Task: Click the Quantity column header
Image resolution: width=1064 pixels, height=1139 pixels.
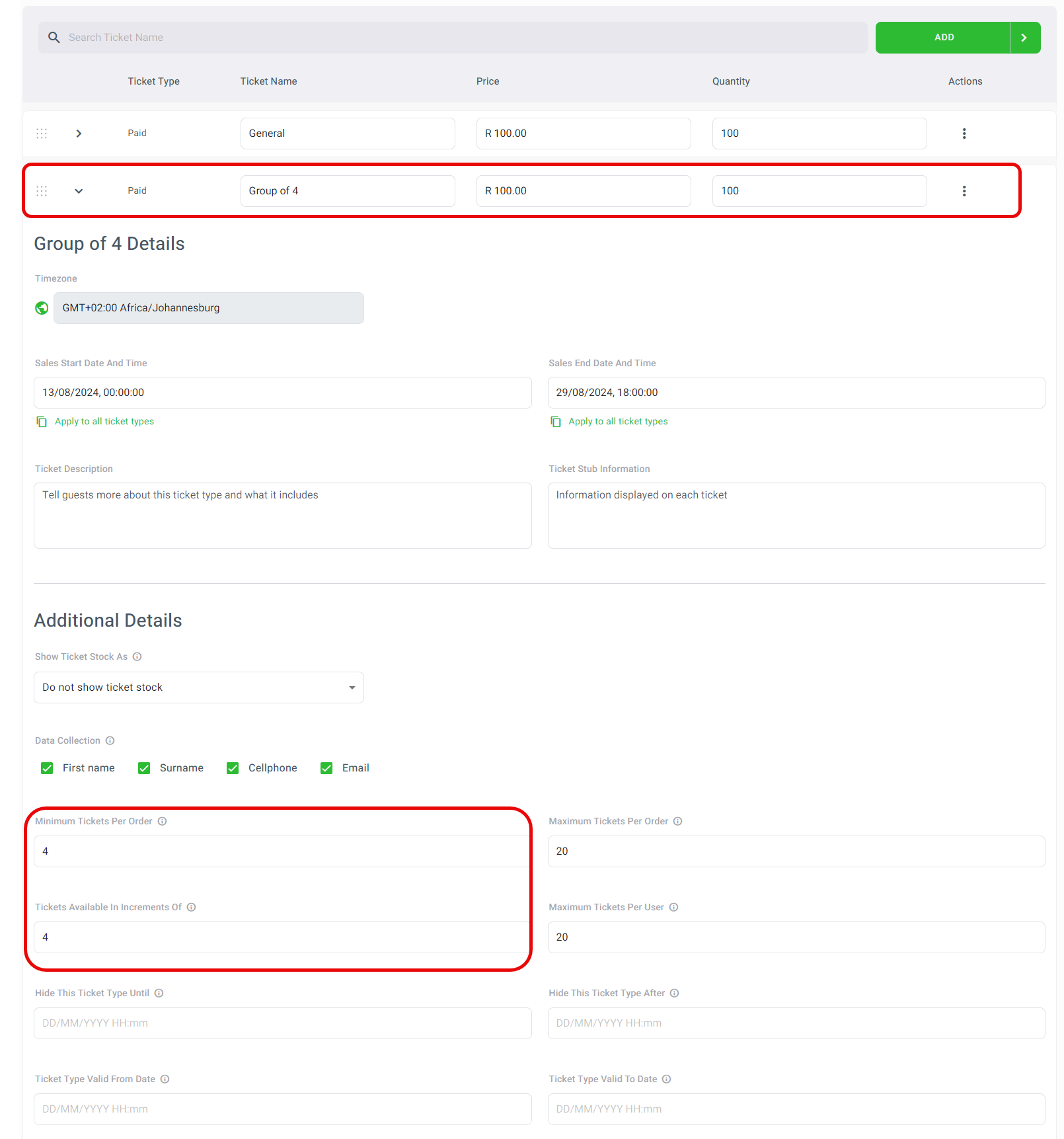Action: click(x=731, y=81)
